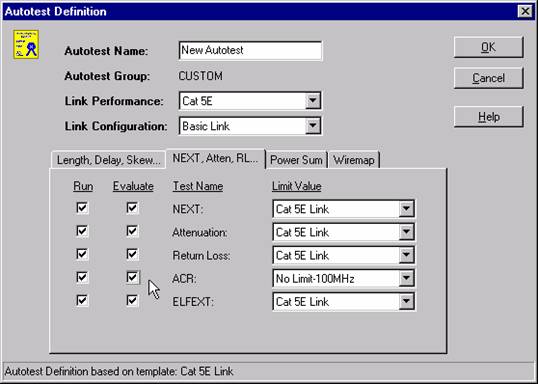Viewport: 538px width, 384px height.
Task: Open the Link Performance dropdown
Action: coord(313,101)
